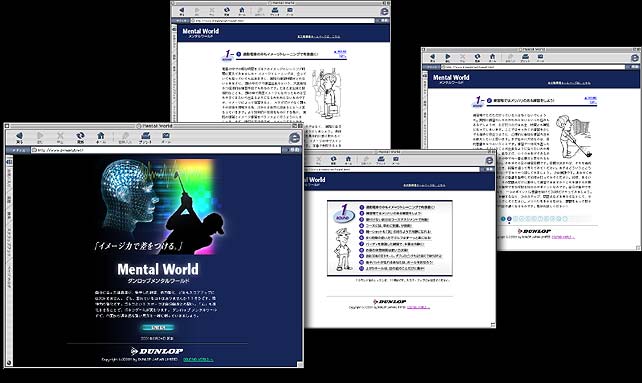Viewport: 642px width, 383px height.
Task: Click Home icon in the front-left browser toolbar
Action: 101,136
